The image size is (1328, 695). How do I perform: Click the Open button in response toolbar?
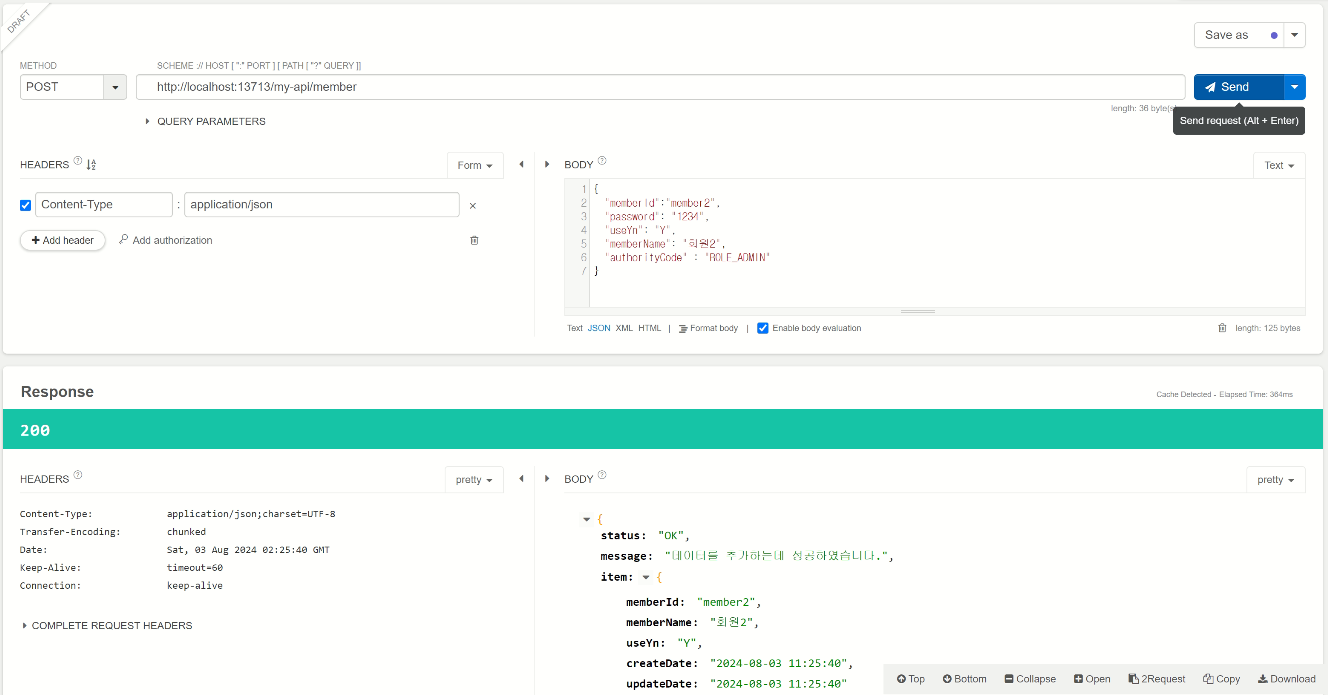tap(1092, 679)
